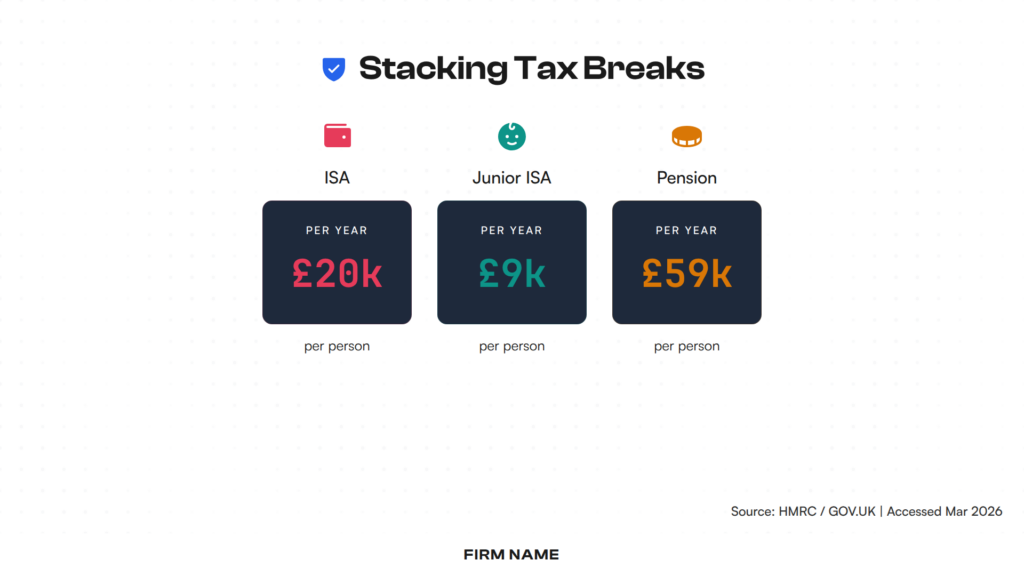Select the Stacking Tax Breaks title
Screen dimensions: 1024x576
click(x=531, y=69)
